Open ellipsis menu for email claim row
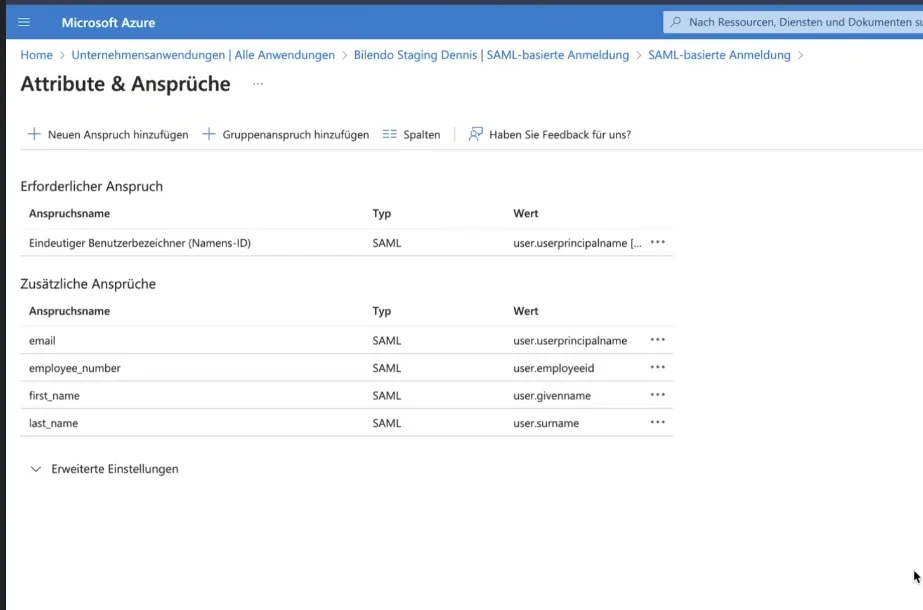The image size is (923, 610). [658, 340]
